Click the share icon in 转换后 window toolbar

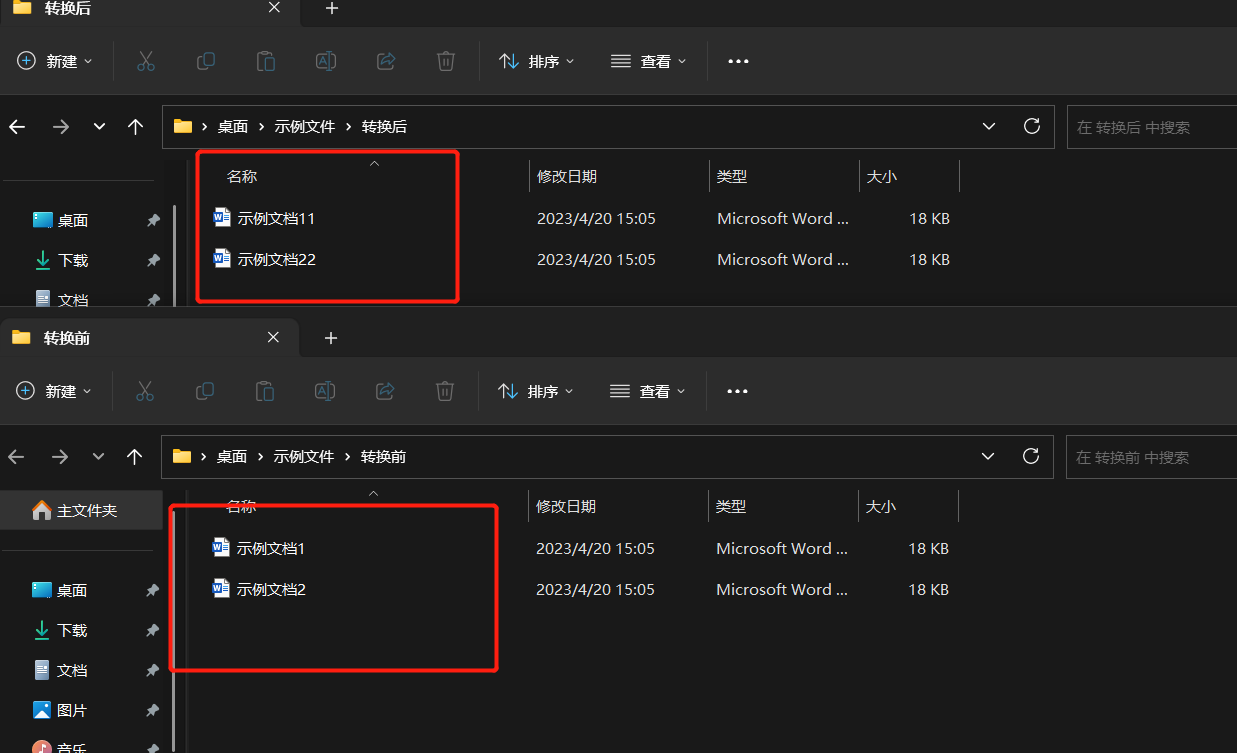386,61
